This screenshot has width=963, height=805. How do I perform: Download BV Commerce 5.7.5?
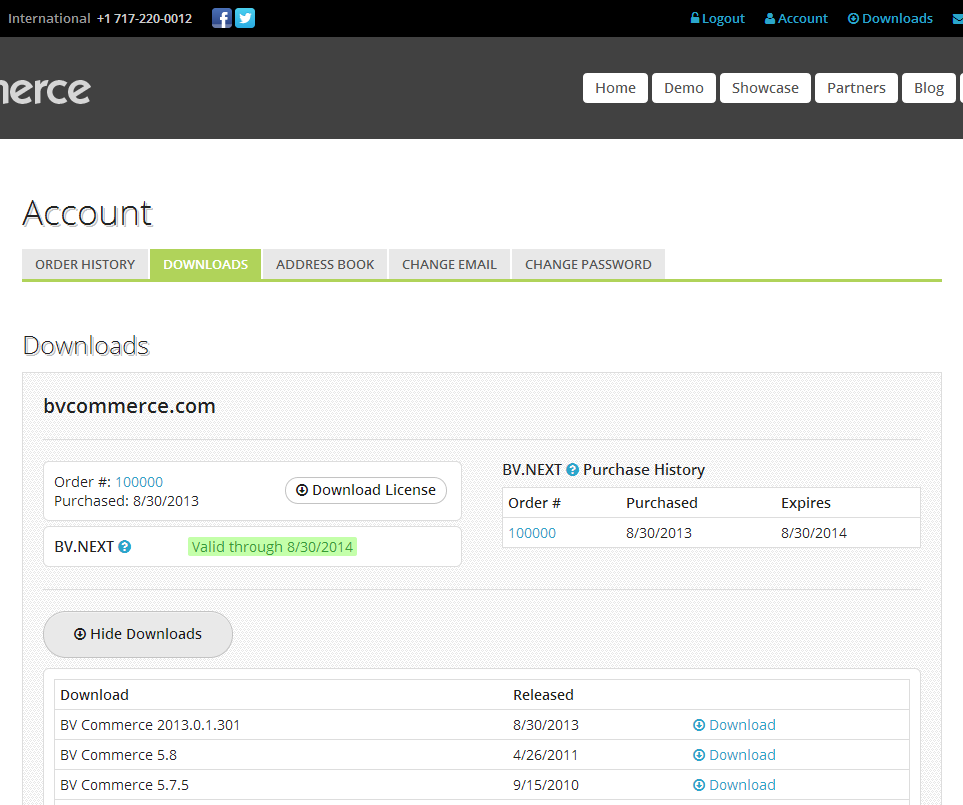point(735,785)
